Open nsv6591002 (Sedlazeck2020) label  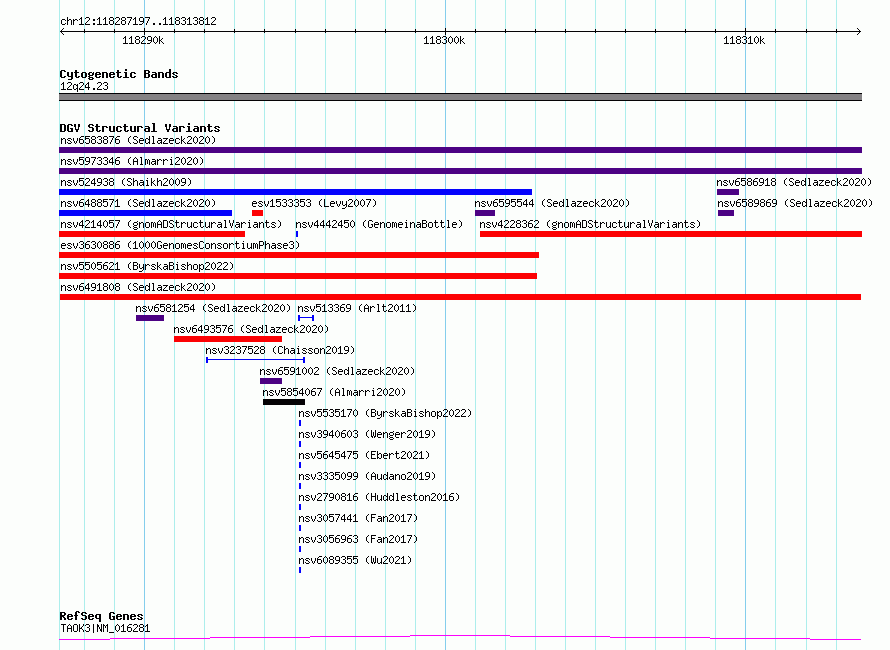[x=337, y=371]
